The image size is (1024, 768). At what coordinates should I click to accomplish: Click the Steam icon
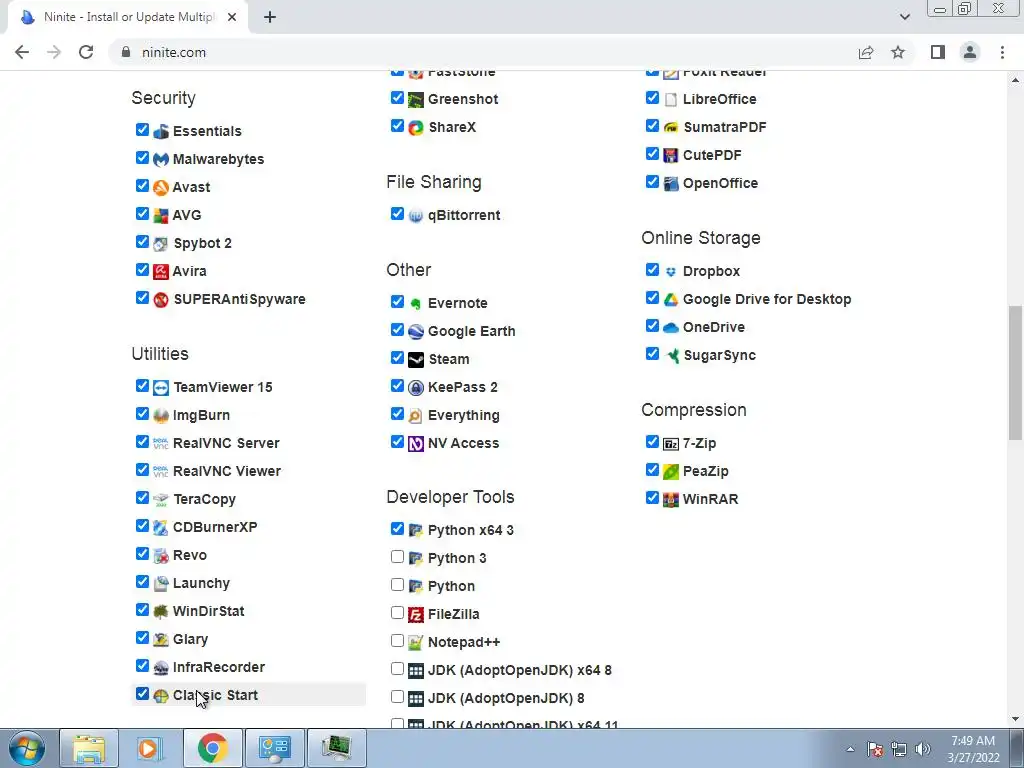point(416,359)
